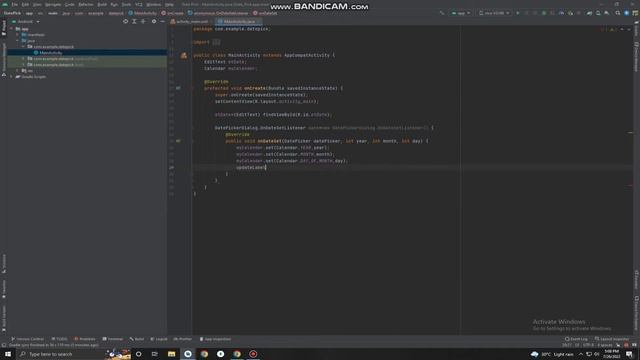Expand the manifests folder
The image size is (640, 360).
[18, 35]
